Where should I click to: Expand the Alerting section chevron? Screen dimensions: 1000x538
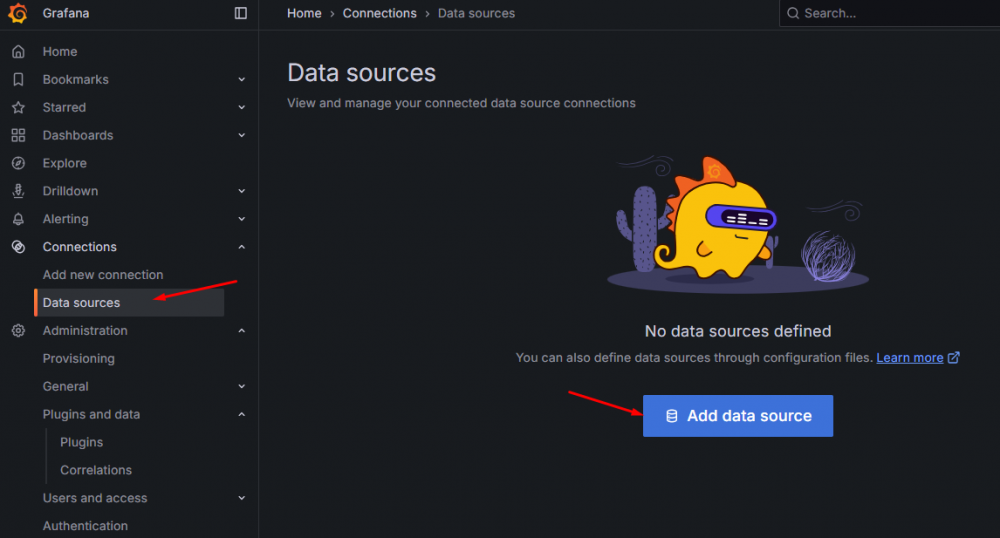pos(242,219)
